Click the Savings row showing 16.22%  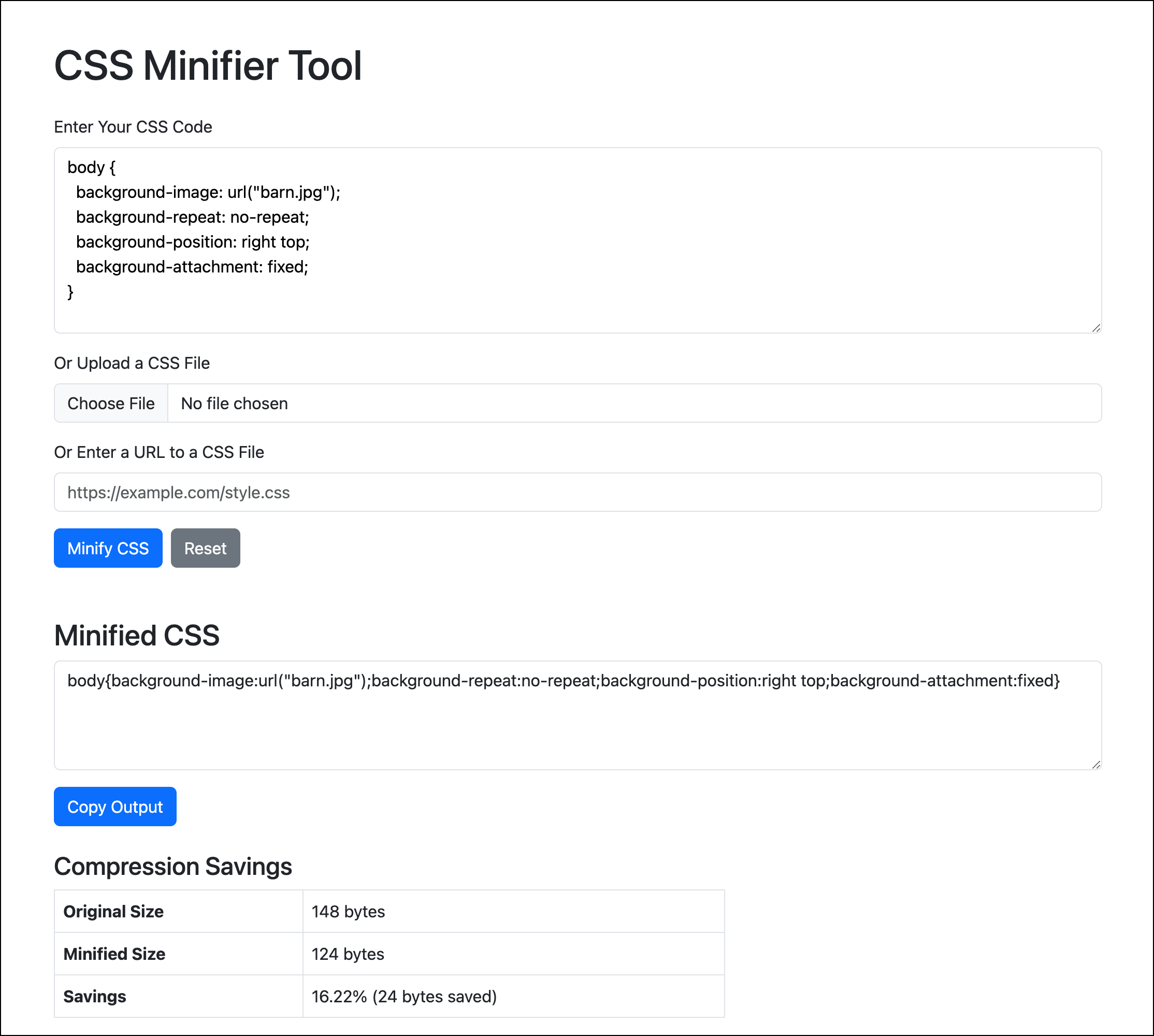click(x=404, y=996)
